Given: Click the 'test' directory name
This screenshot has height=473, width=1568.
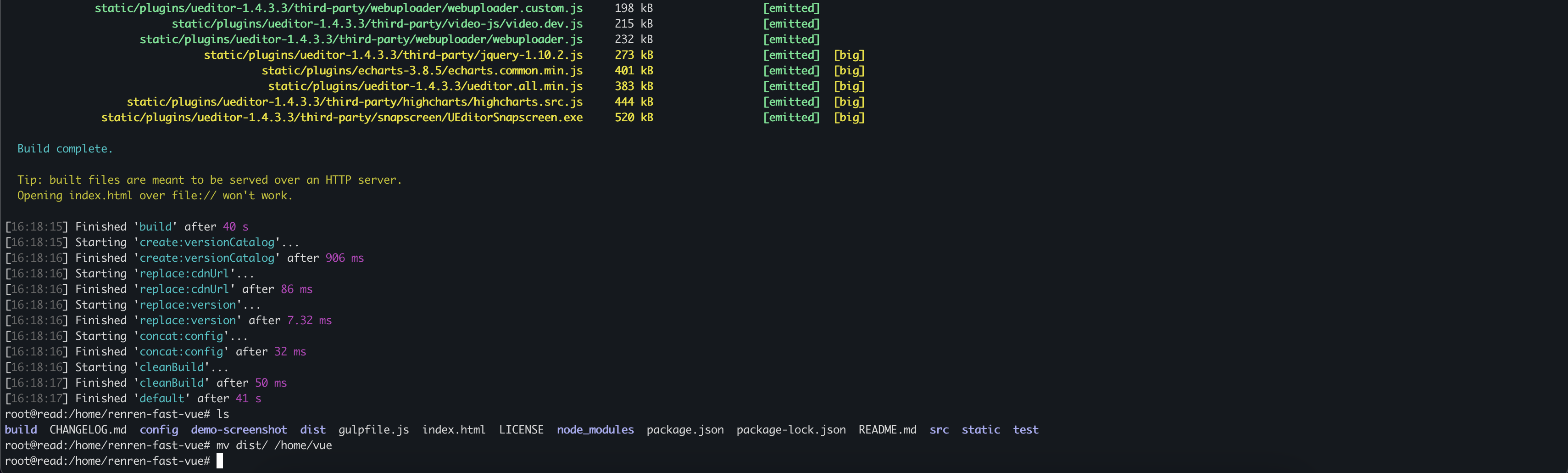Looking at the screenshot, I should click(1026, 430).
